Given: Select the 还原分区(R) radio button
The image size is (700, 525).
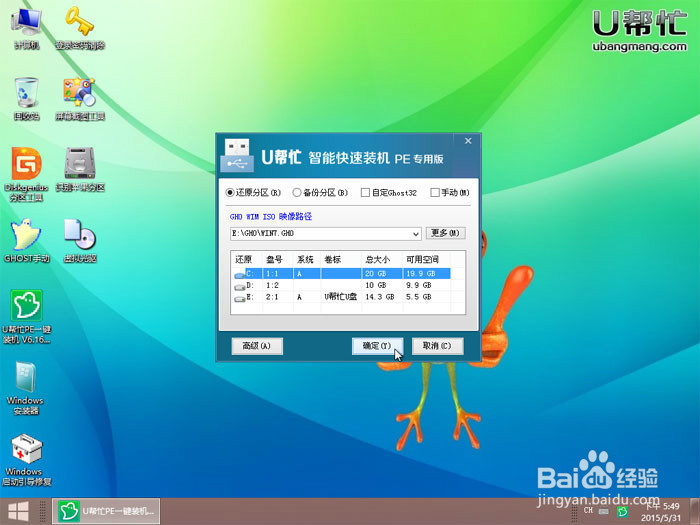Looking at the screenshot, I should click(x=253, y=192).
